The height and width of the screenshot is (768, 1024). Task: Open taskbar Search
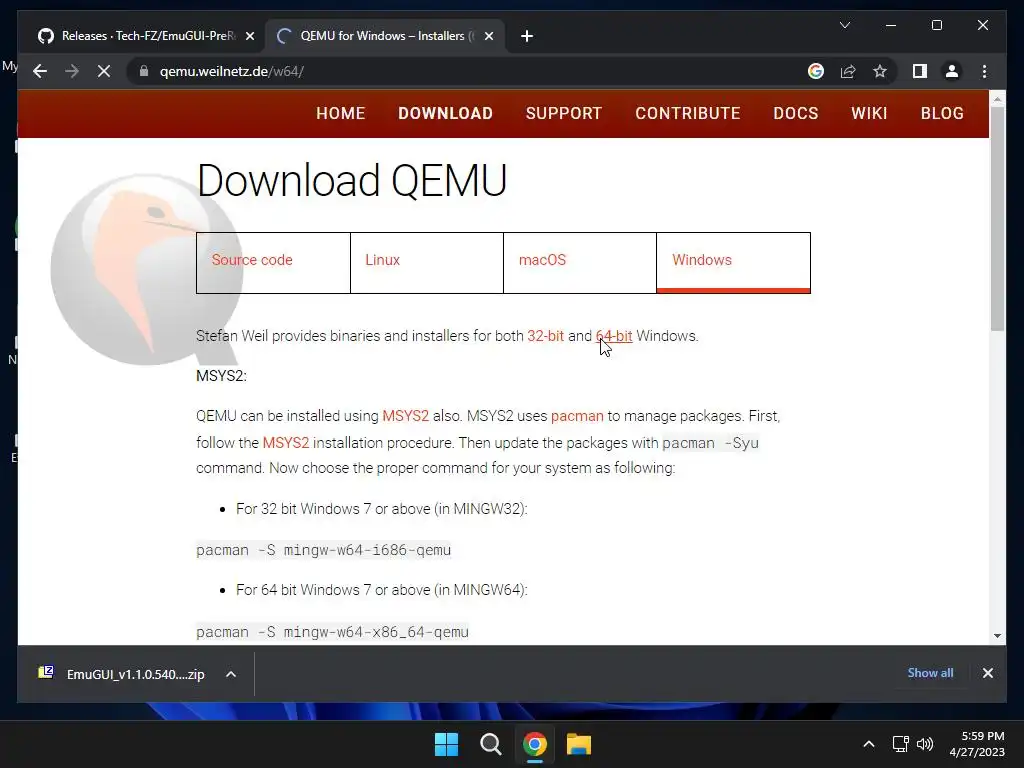click(490, 744)
